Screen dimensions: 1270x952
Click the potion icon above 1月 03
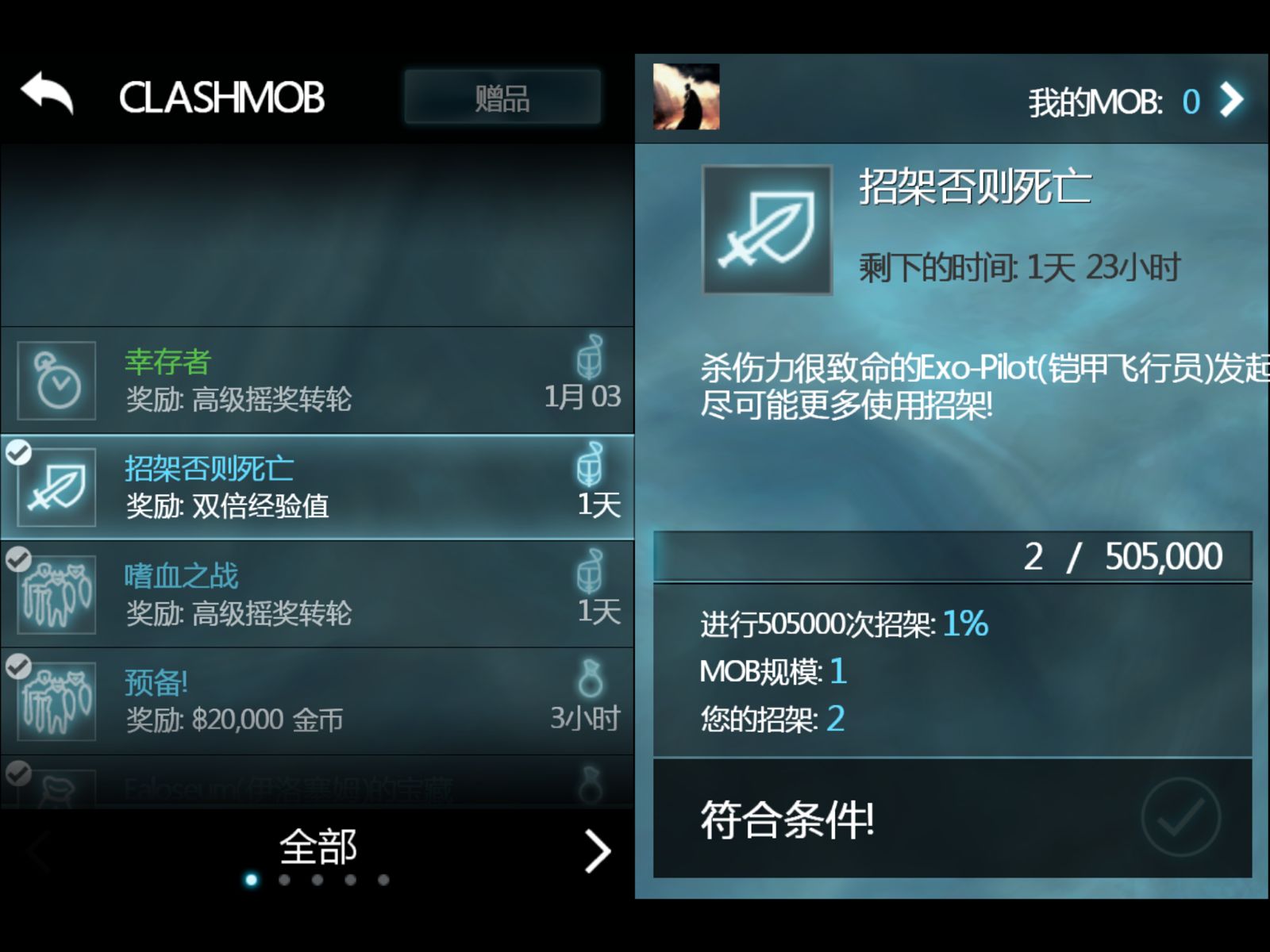[589, 357]
